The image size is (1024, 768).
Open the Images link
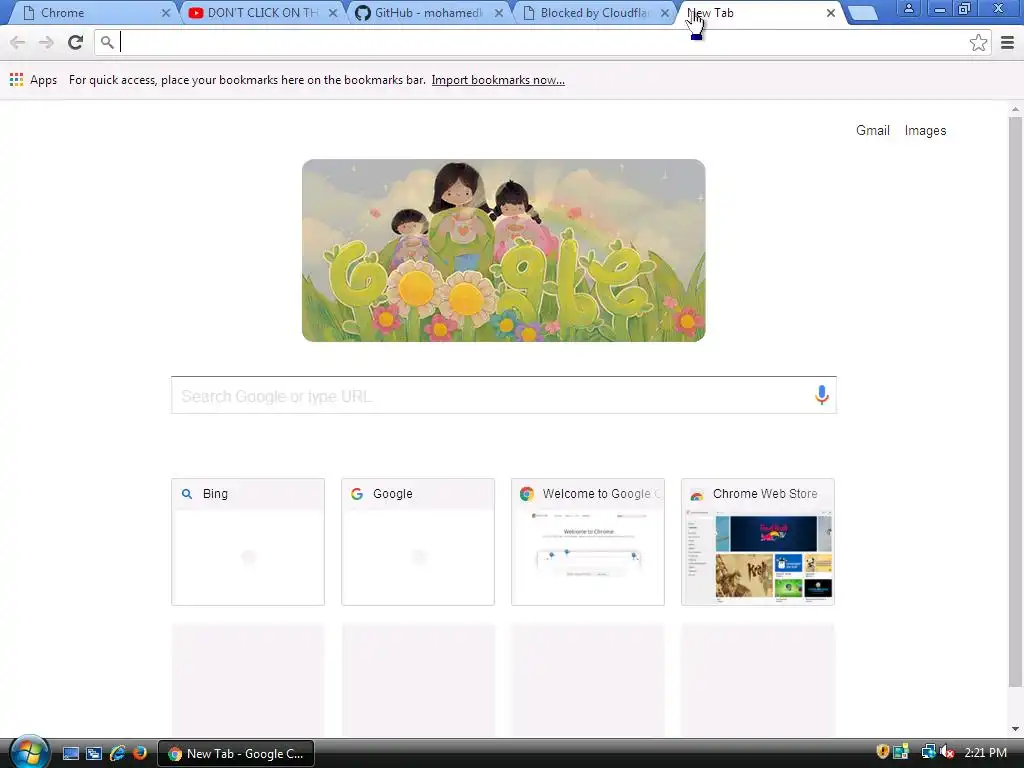click(925, 131)
